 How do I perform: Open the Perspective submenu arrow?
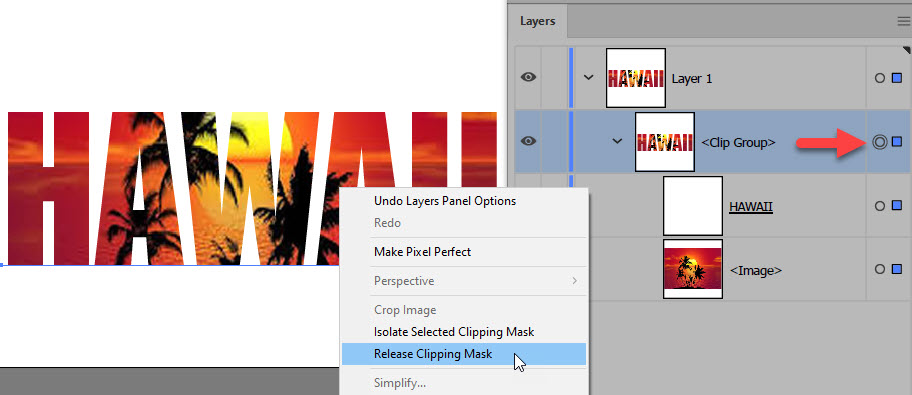(575, 281)
